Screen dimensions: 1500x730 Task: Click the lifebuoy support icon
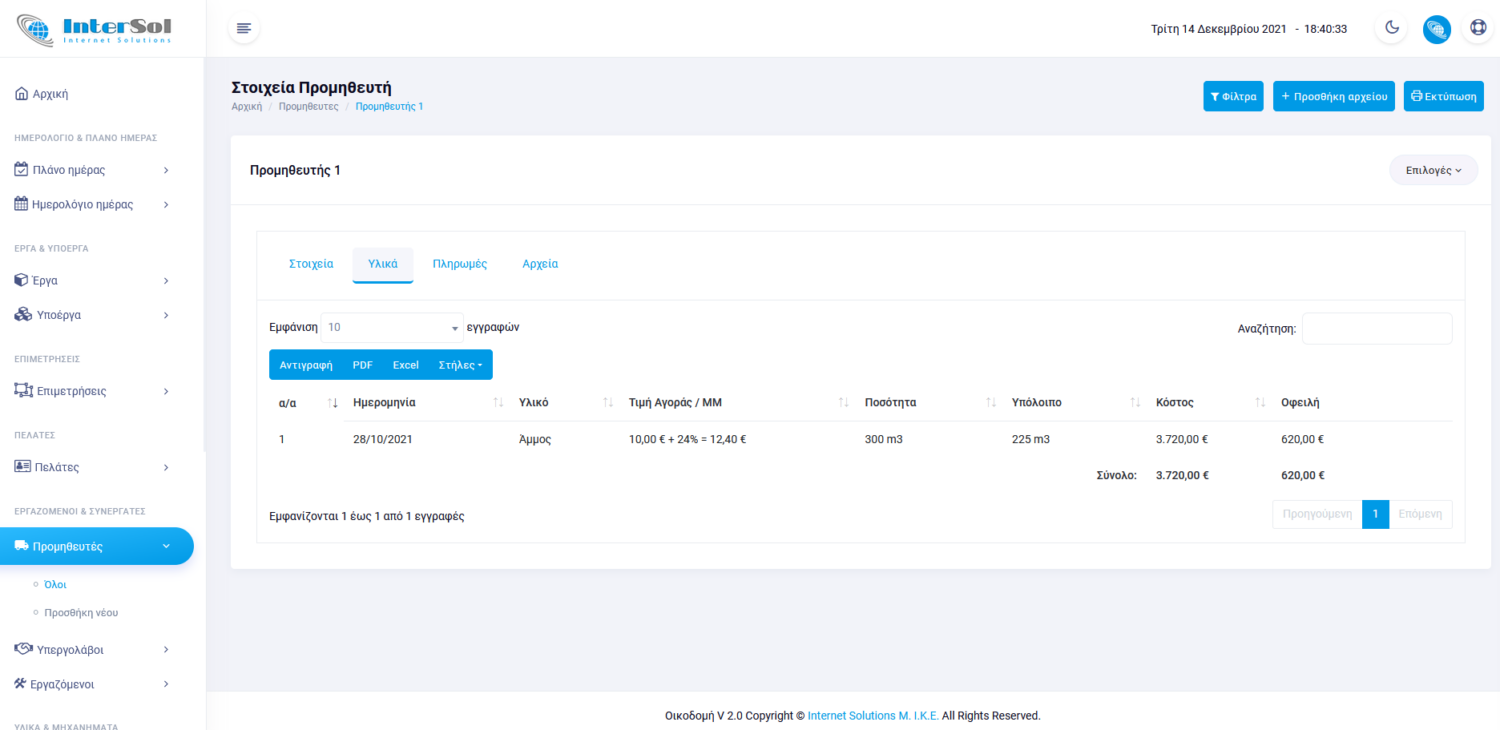pyautogui.click(x=1478, y=28)
